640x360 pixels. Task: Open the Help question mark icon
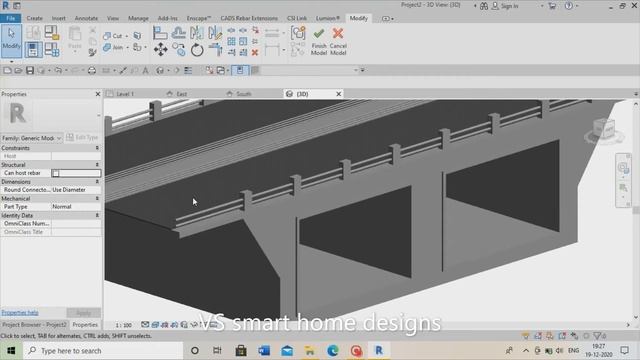(569, 6)
